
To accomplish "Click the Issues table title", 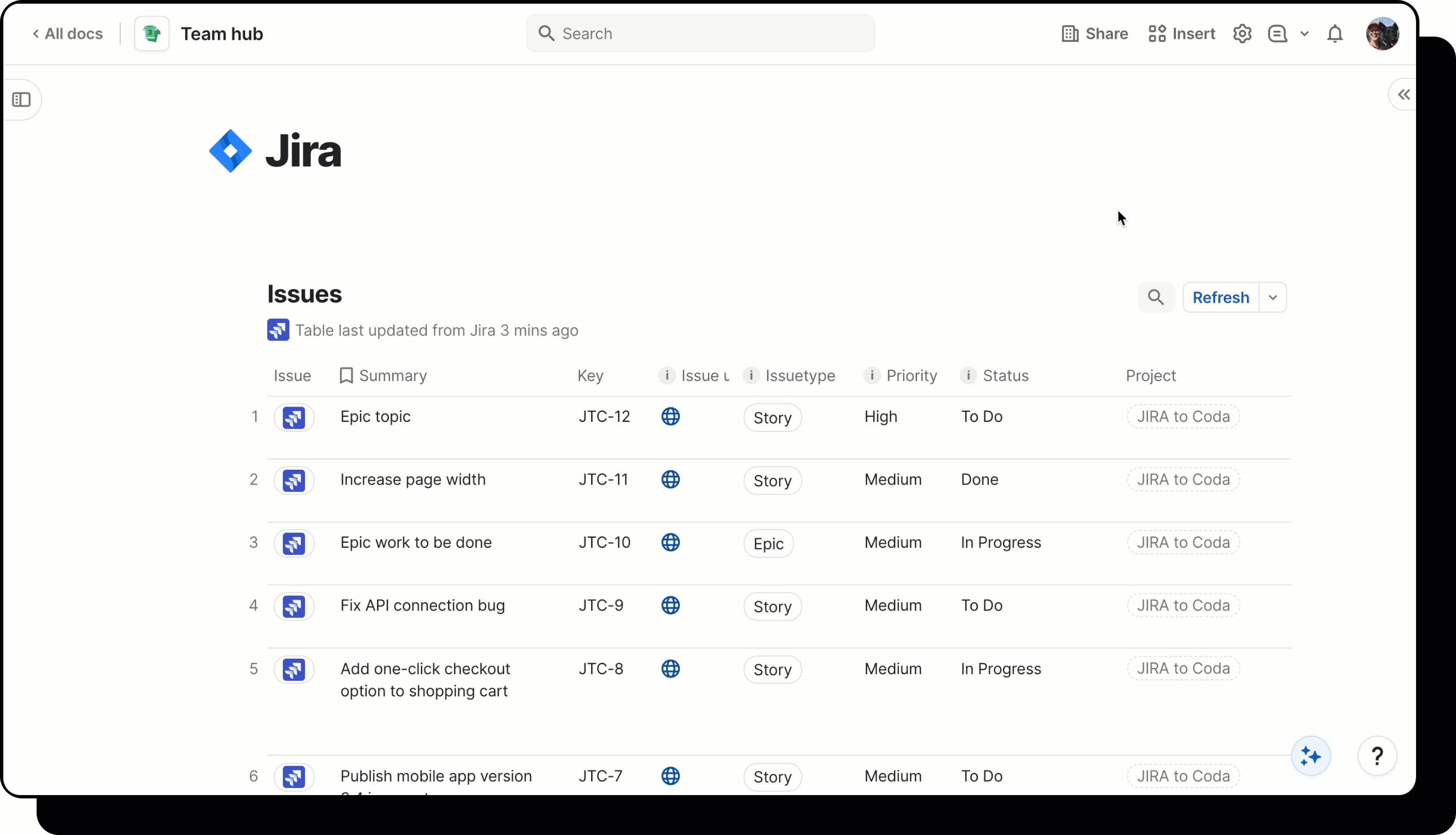I will (304, 294).
